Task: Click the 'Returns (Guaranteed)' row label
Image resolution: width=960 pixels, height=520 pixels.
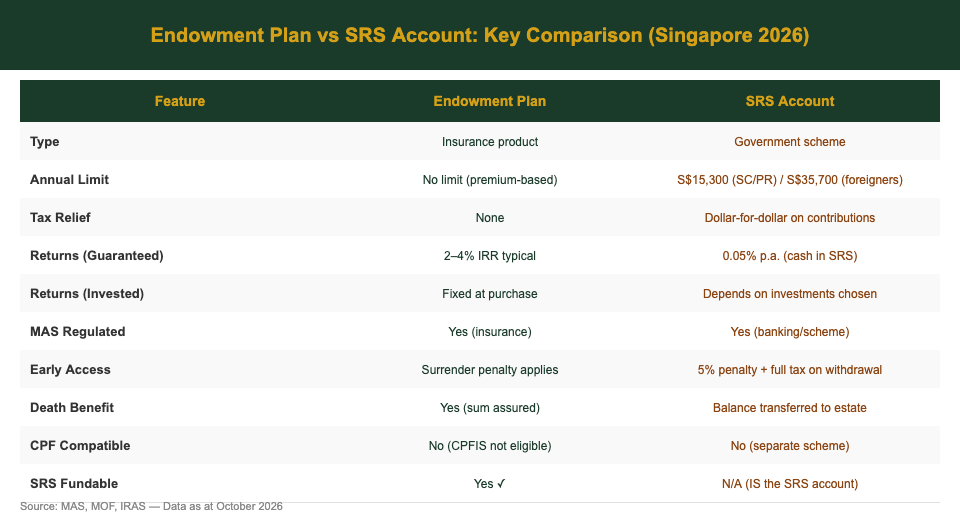Action: tap(97, 255)
